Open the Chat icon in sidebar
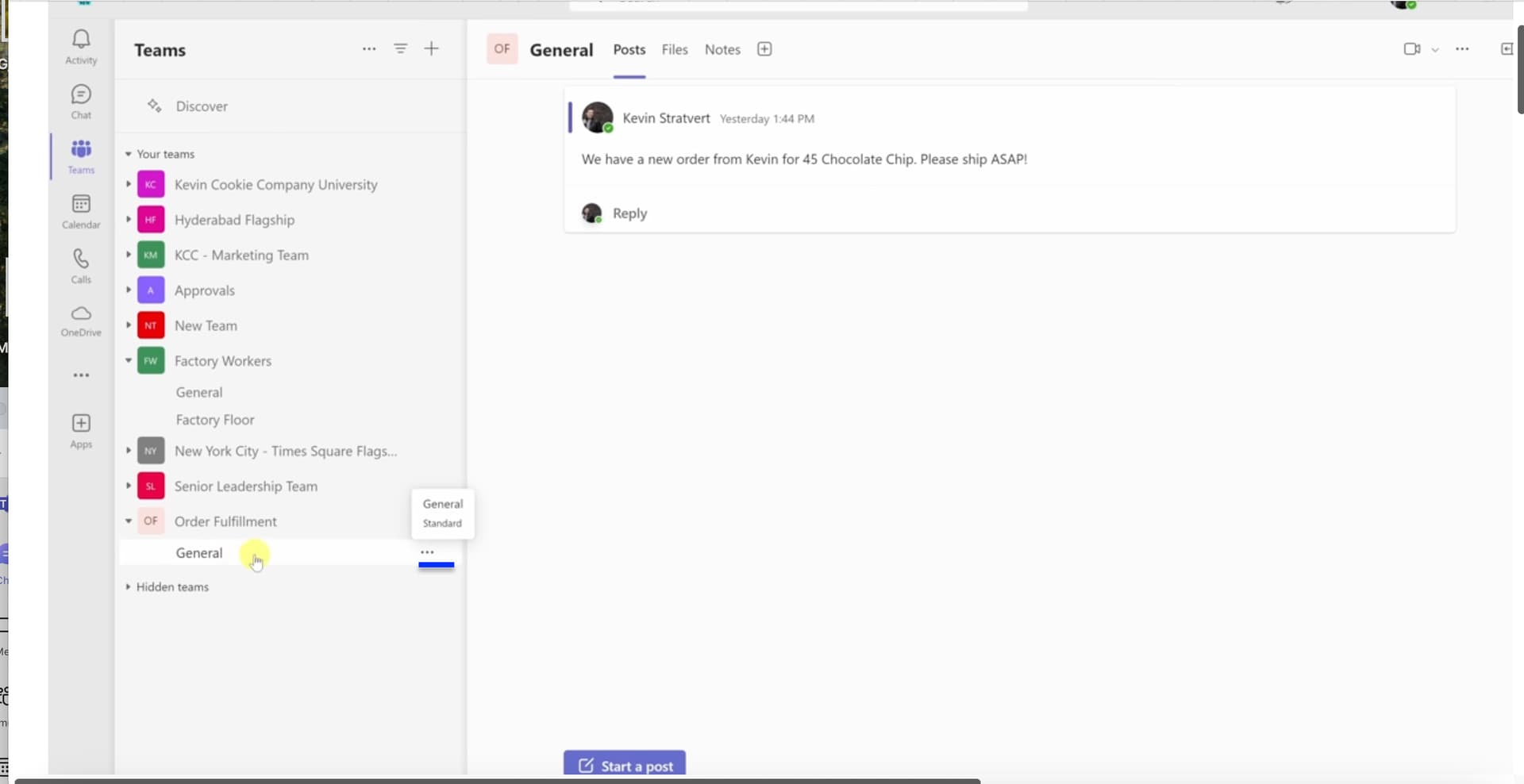This screenshot has width=1524, height=784. coord(81,94)
